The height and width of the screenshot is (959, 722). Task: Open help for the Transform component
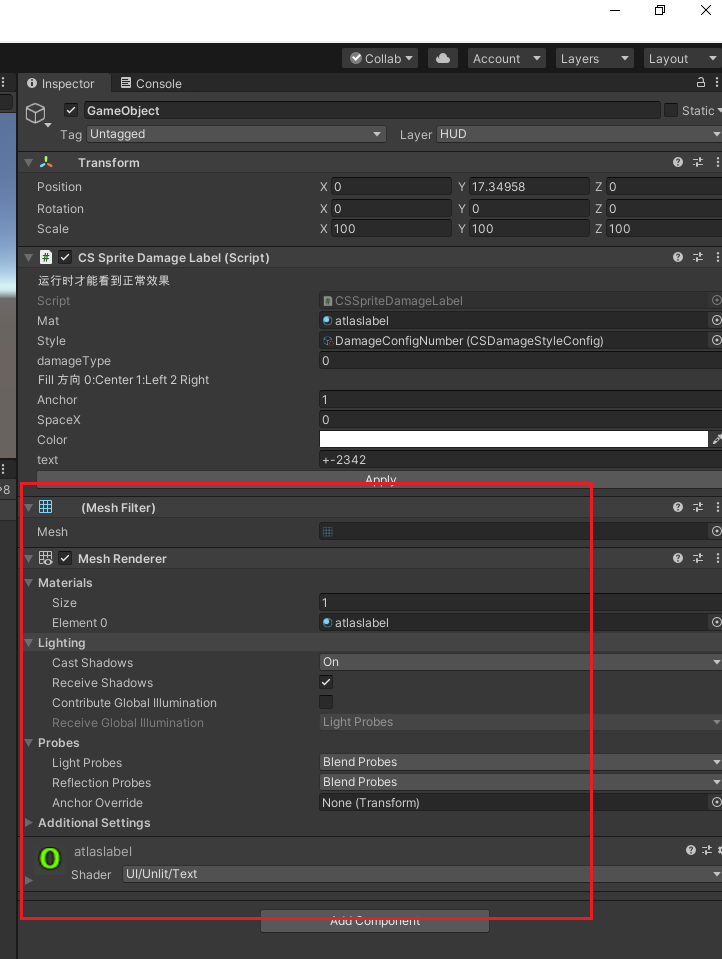pos(678,162)
